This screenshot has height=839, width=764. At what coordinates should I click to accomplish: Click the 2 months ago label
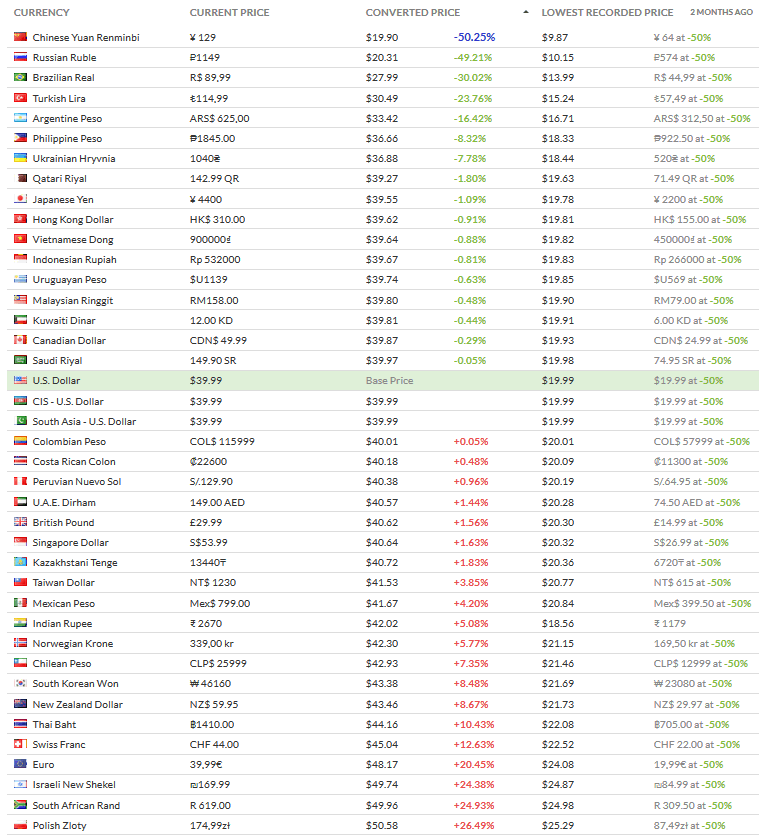(x=721, y=13)
